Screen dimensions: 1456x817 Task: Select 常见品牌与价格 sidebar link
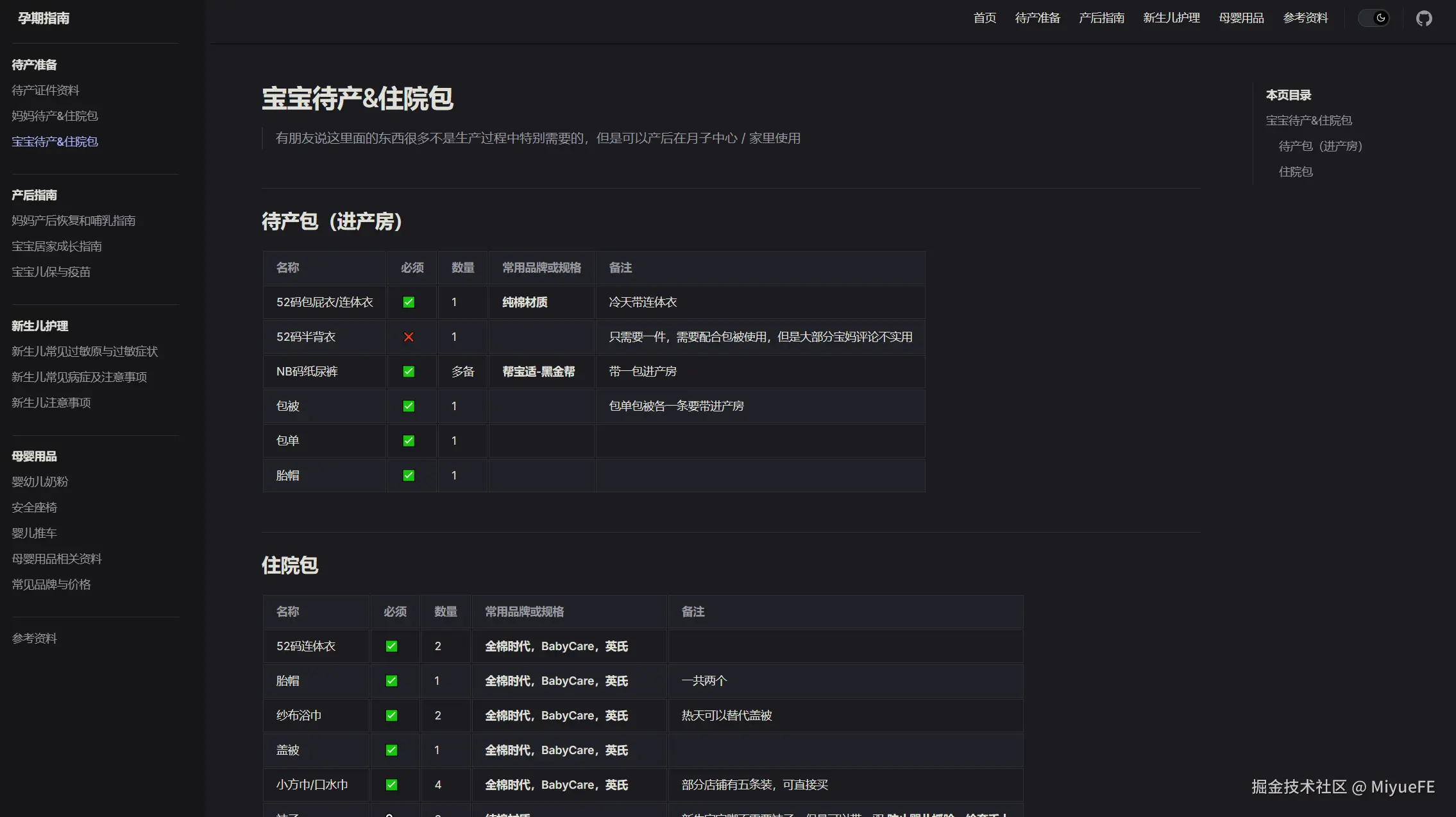[51, 584]
